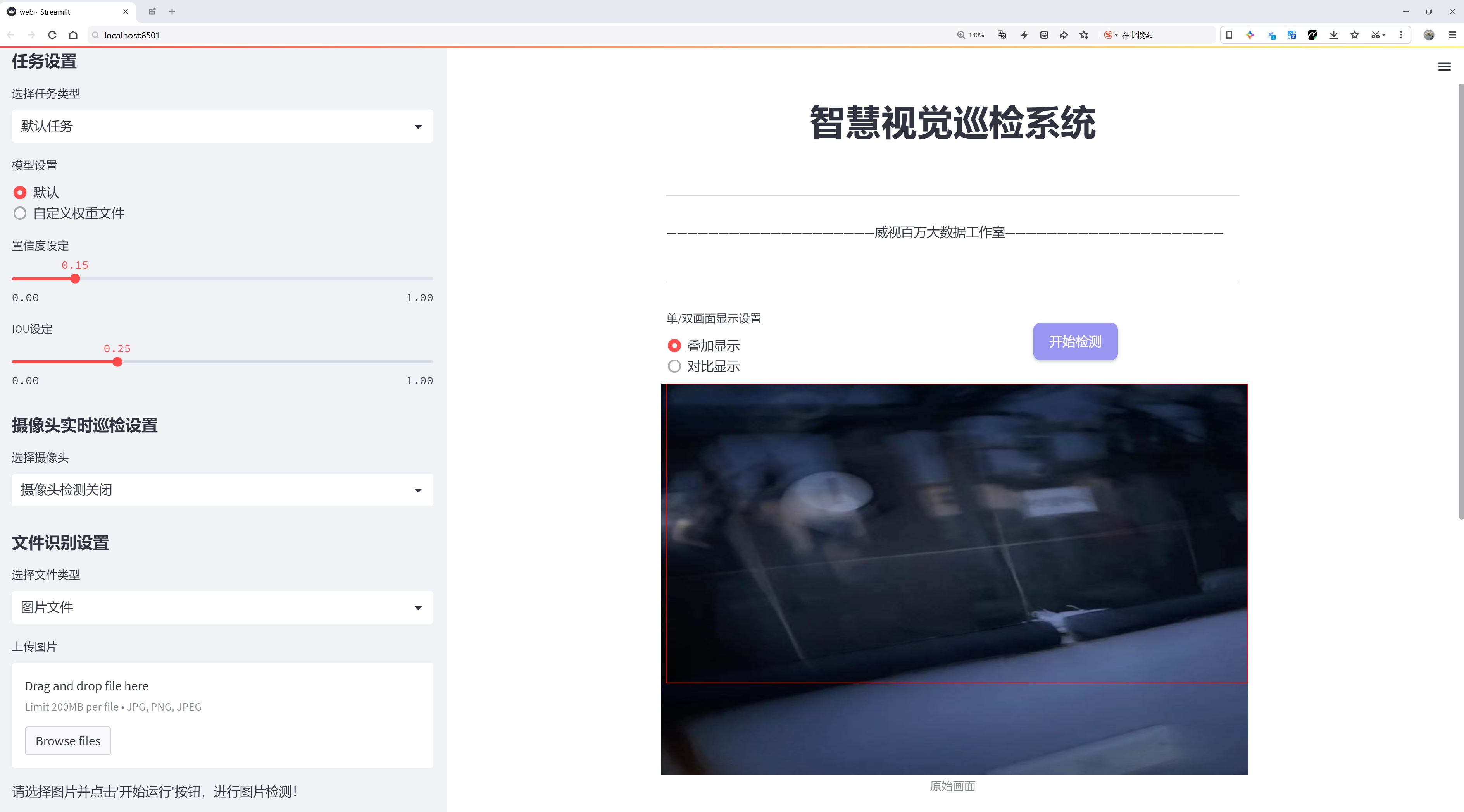
Task: Click the 任务设置 heading text
Action: pyautogui.click(x=44, y=61)
